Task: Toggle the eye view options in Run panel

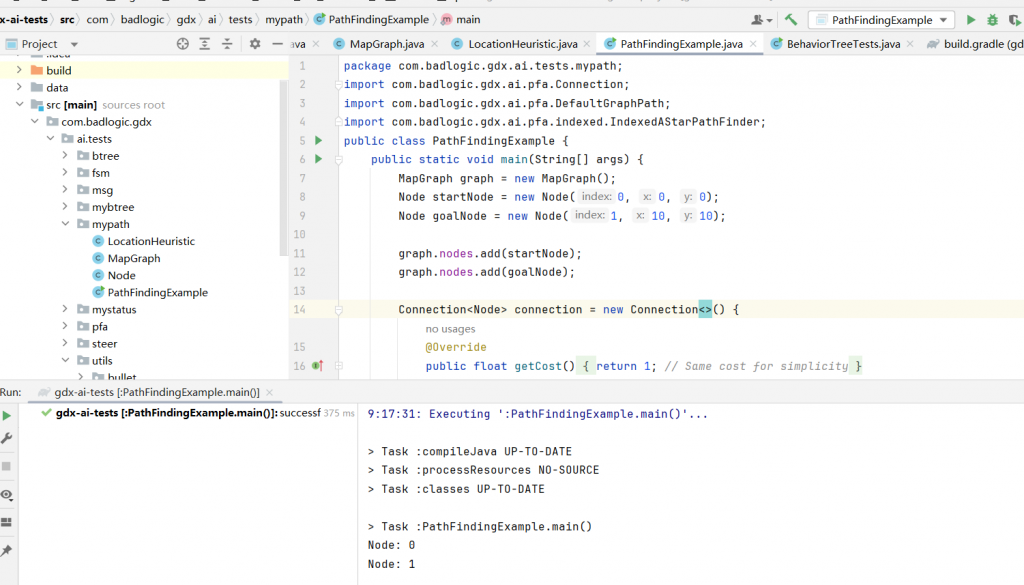Action: (7, 495)
